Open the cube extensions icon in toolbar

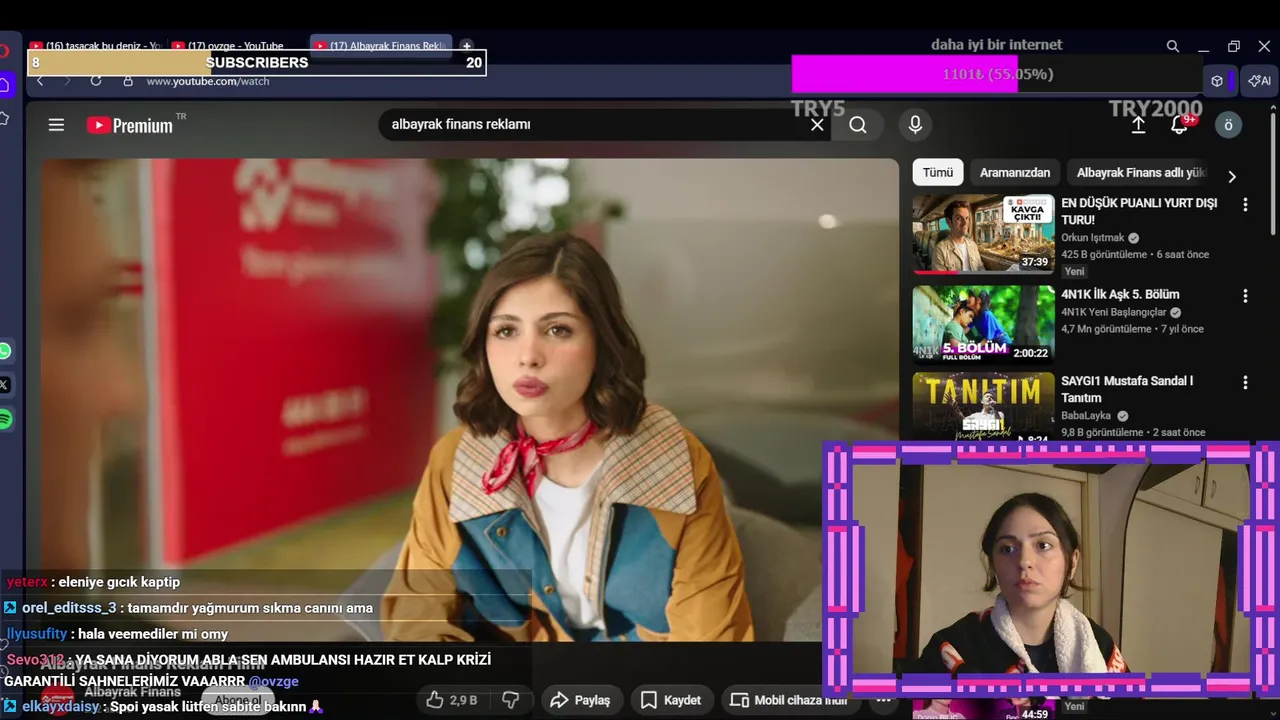tap(1217, 81)
